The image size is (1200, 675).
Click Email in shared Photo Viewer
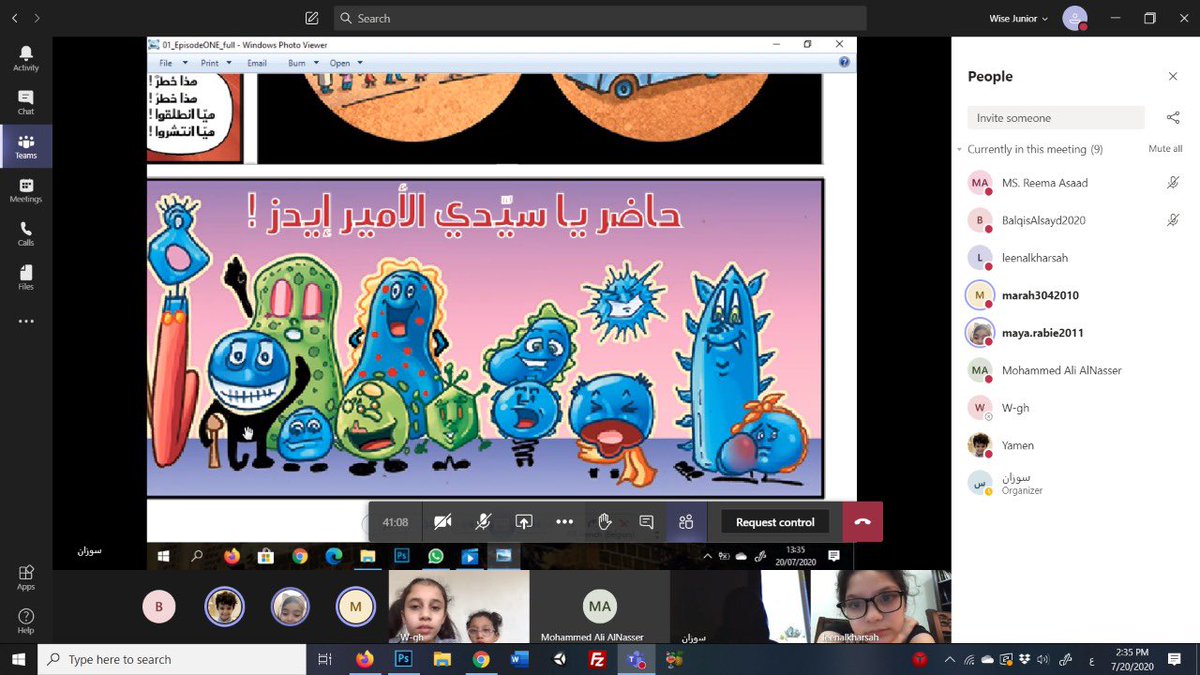[x=257, y=63]
